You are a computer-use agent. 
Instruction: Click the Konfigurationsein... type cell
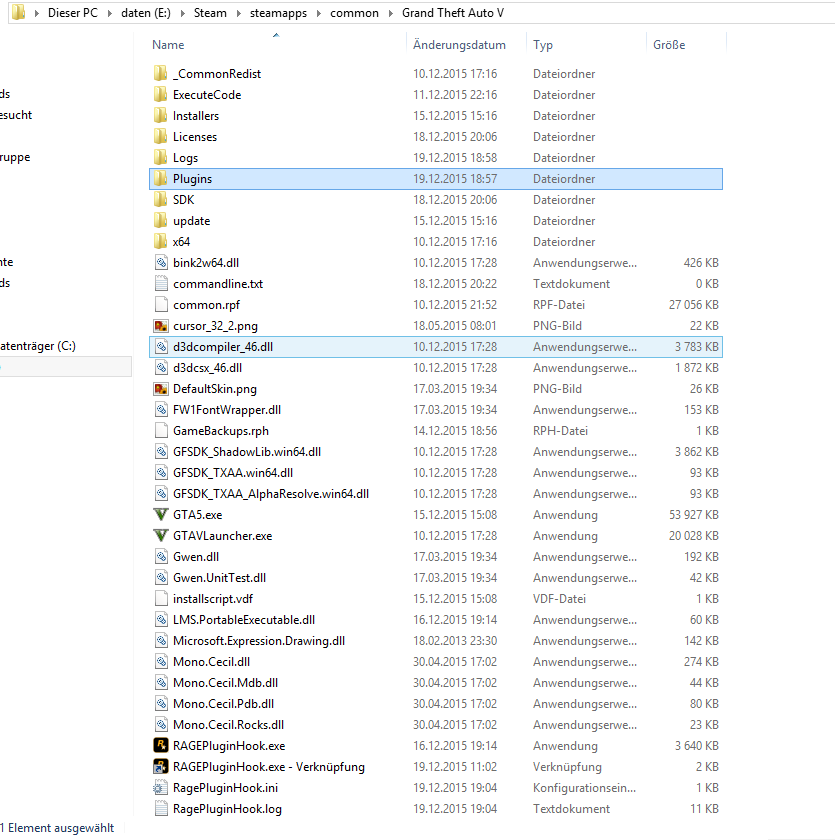584,788
